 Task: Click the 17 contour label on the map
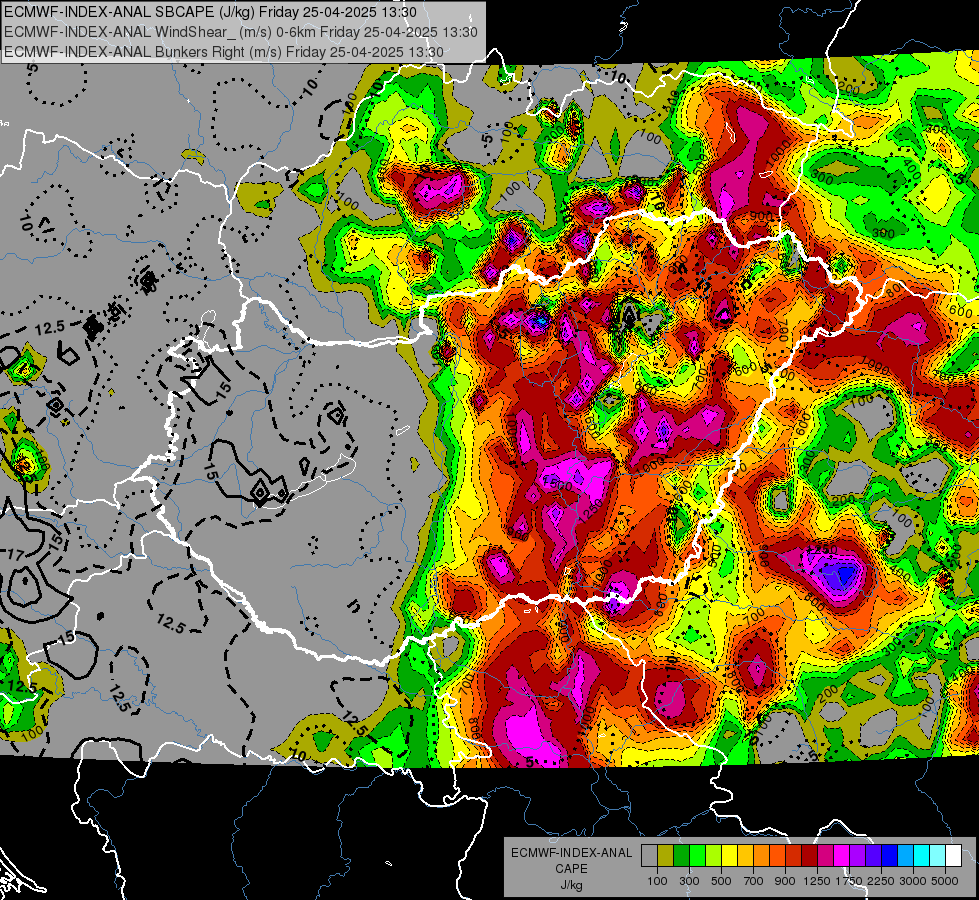(15, 555)
